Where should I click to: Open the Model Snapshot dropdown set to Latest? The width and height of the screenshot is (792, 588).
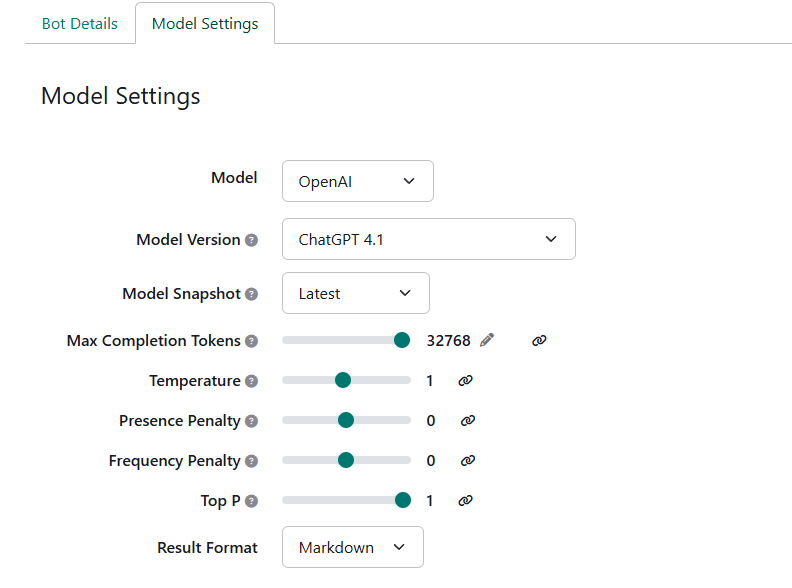(x=355, y=293)
